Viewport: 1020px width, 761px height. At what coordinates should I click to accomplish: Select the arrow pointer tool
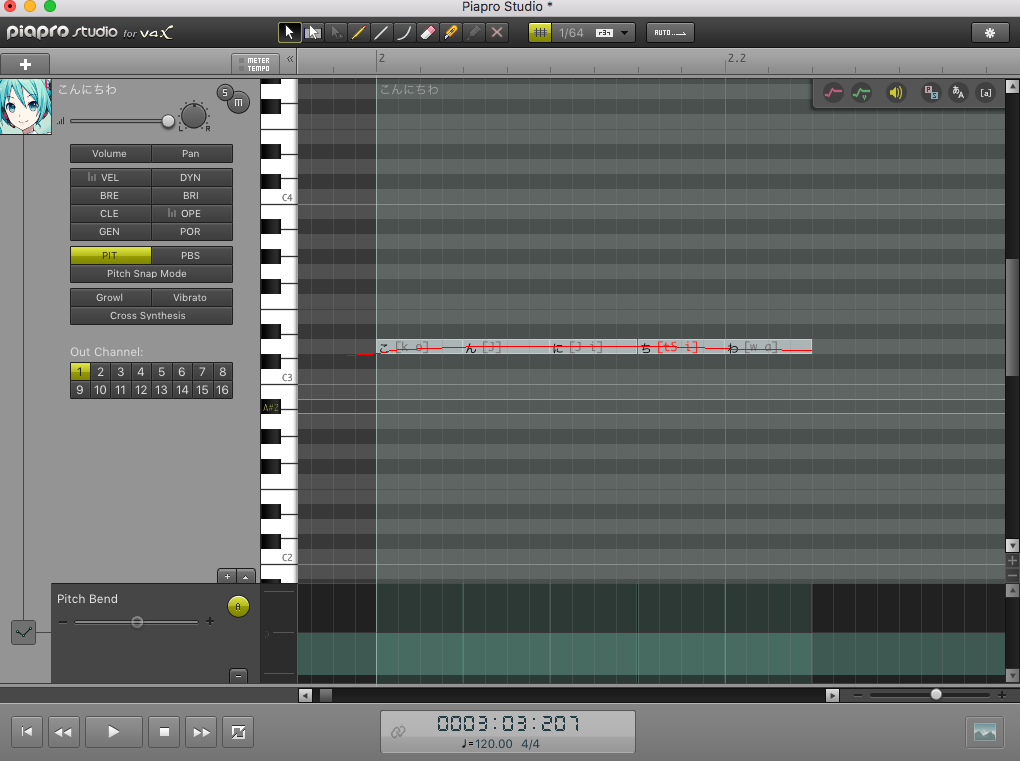289,33
